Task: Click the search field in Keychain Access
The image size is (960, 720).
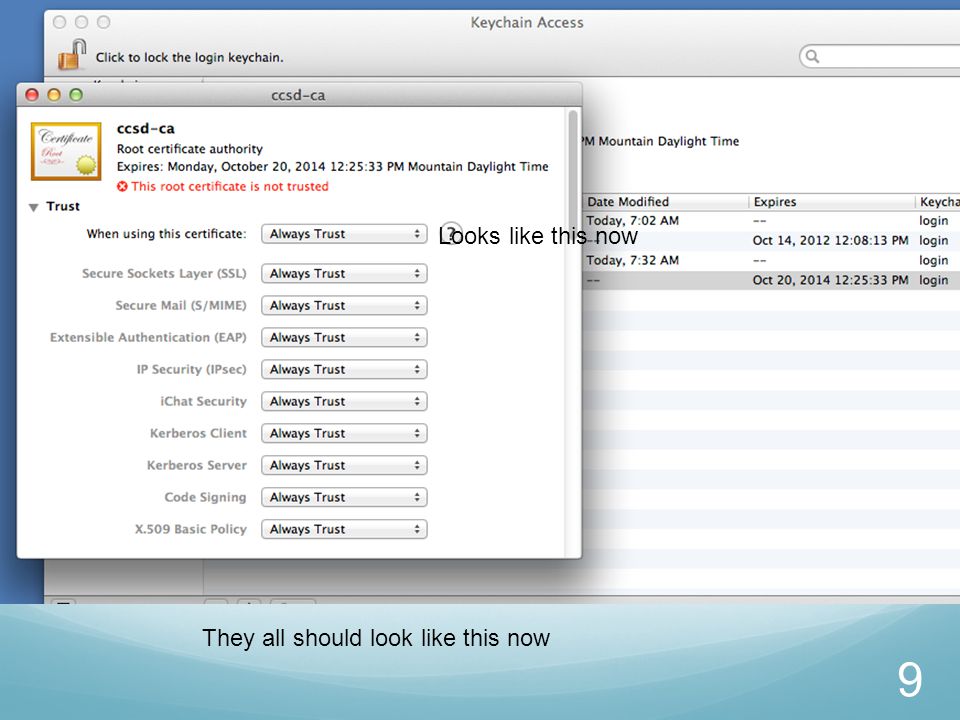Action: [880, 56]
